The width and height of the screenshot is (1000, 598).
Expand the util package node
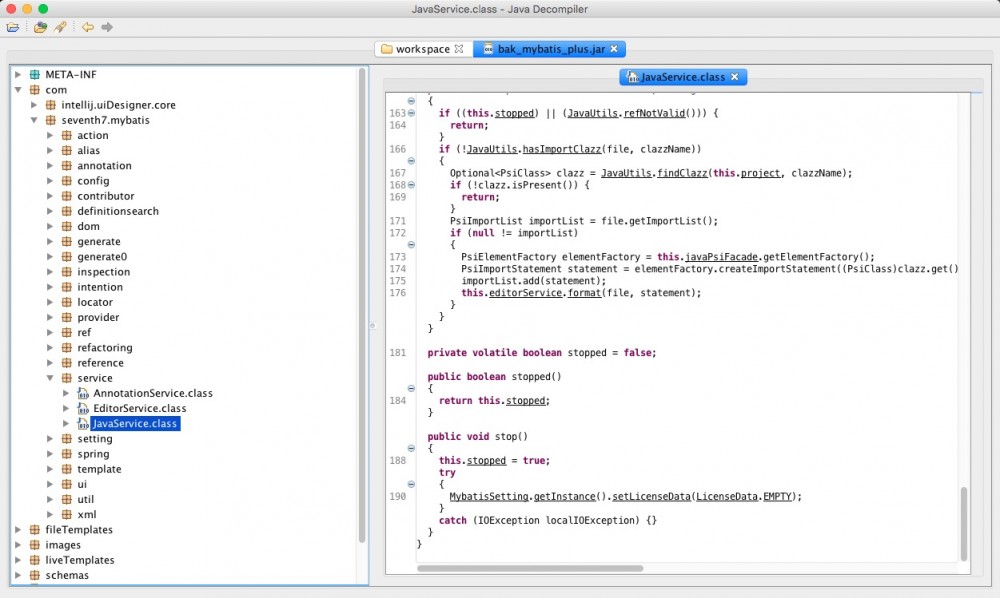point(50,499)
